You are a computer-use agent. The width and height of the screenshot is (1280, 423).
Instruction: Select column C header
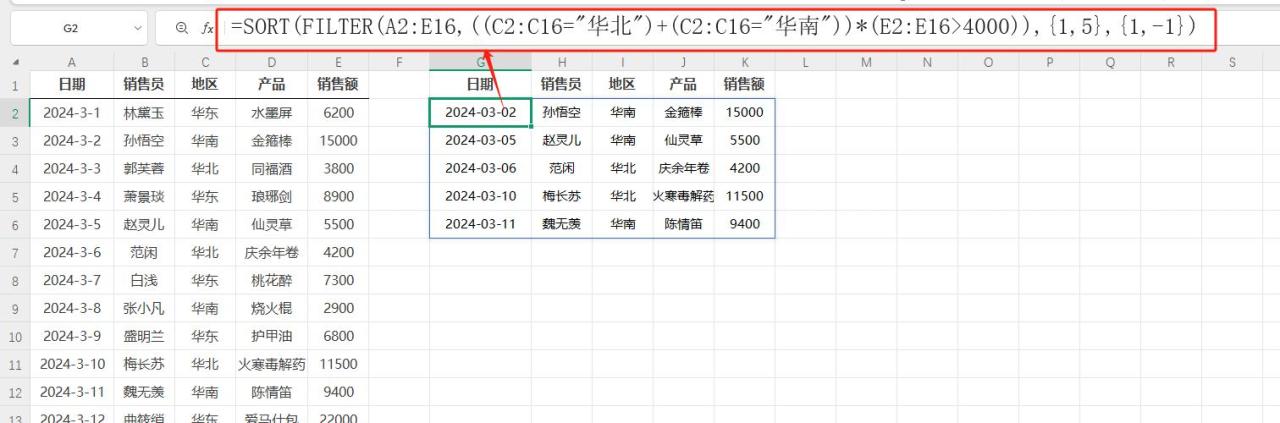pyautogui.click(x=205, y=63)
